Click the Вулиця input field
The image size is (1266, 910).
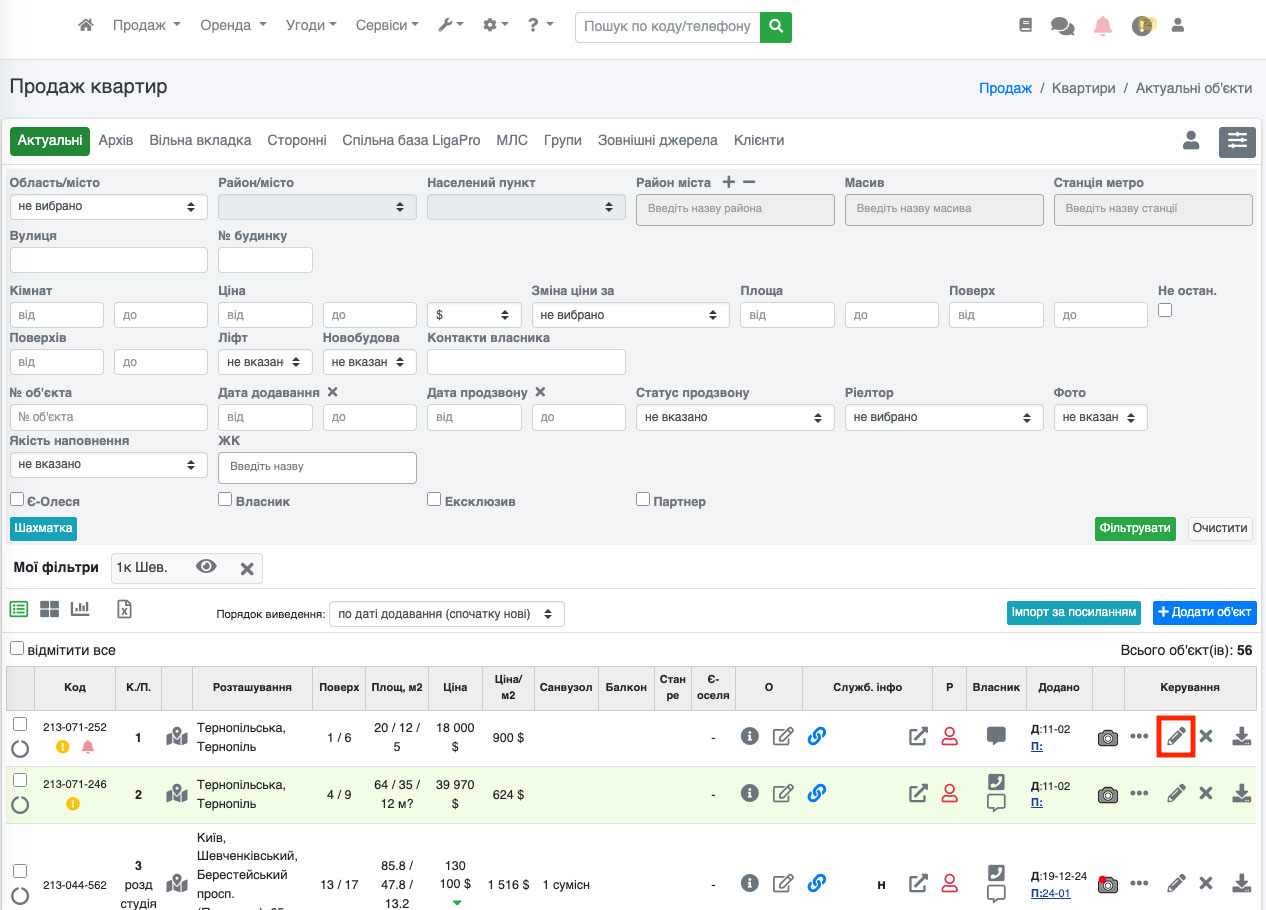tap(108, 260)
